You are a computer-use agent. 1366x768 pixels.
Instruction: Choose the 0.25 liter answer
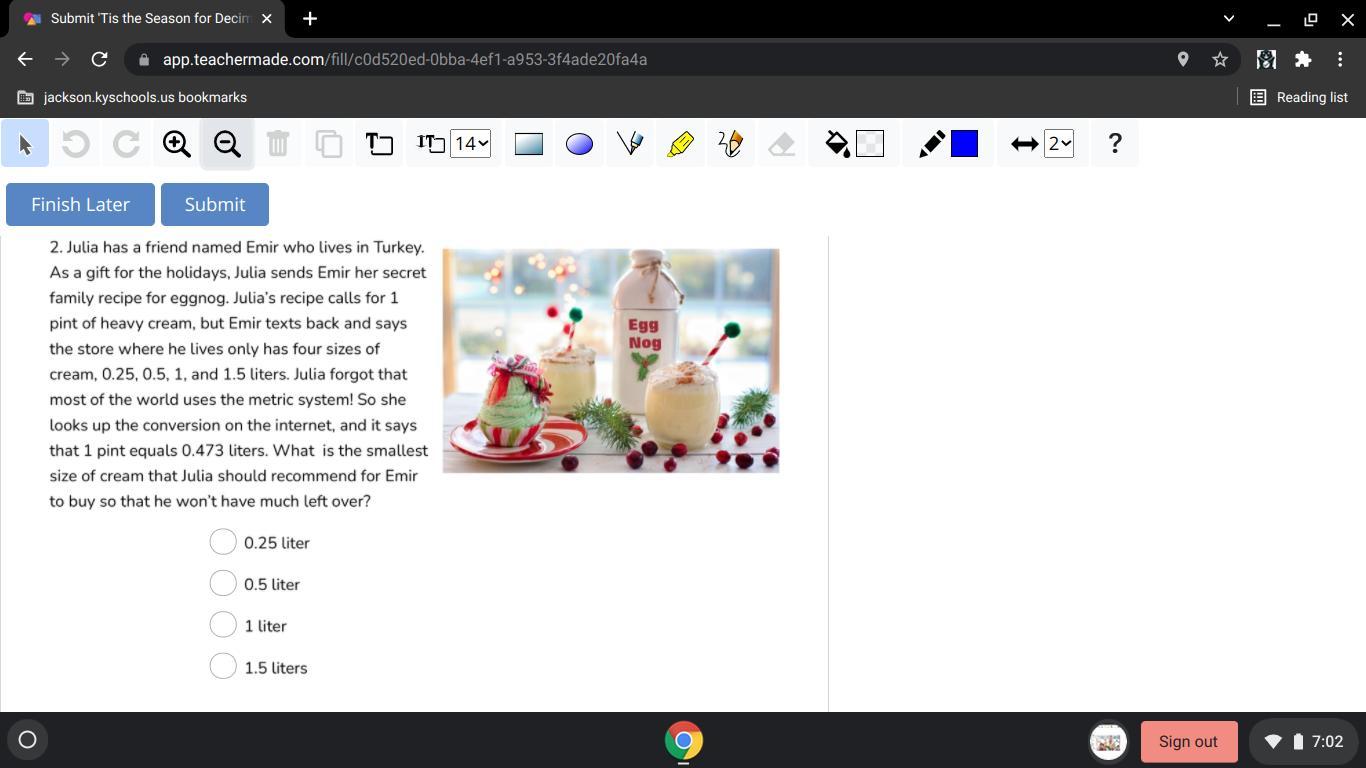[x=223, y=542]
